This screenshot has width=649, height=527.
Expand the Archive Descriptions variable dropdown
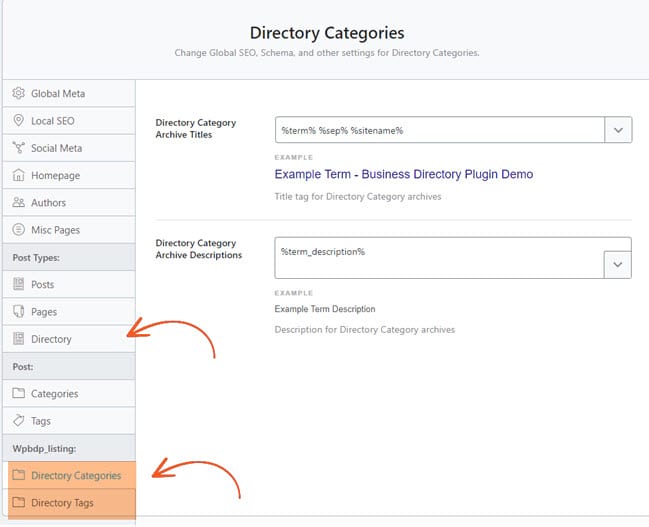tap(618, 265)
